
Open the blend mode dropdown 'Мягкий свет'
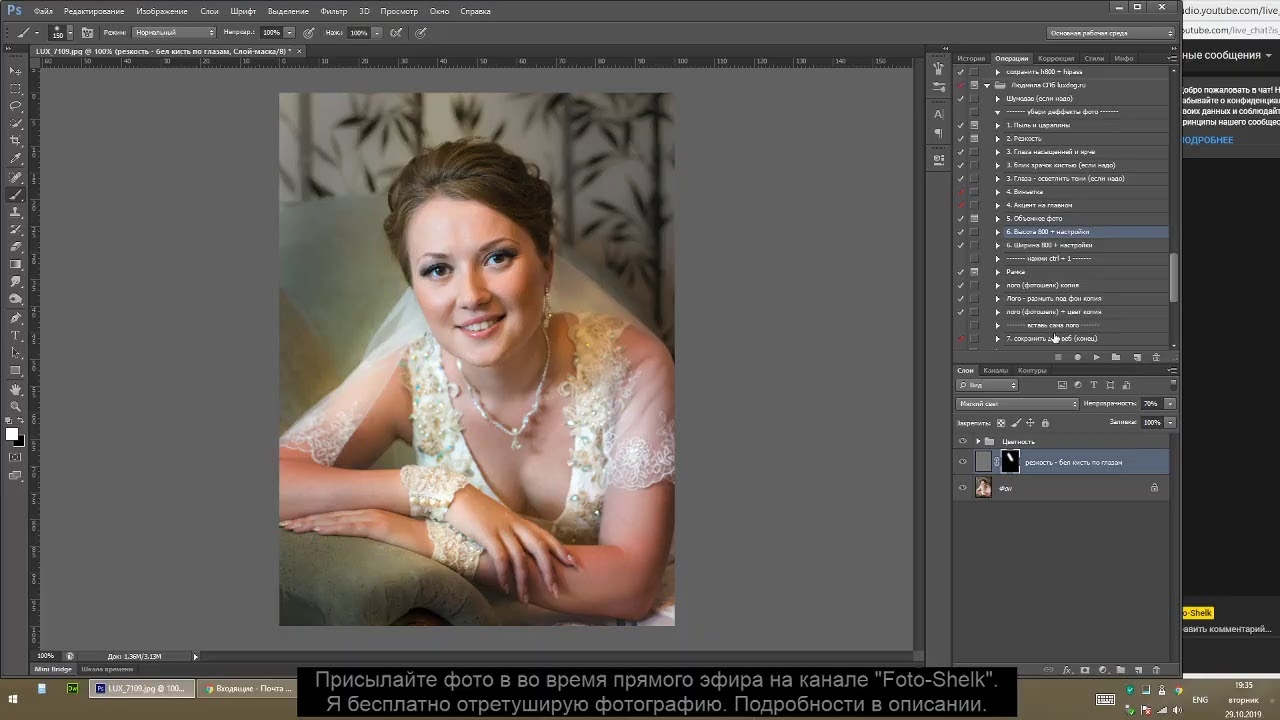click(1017, 404)
